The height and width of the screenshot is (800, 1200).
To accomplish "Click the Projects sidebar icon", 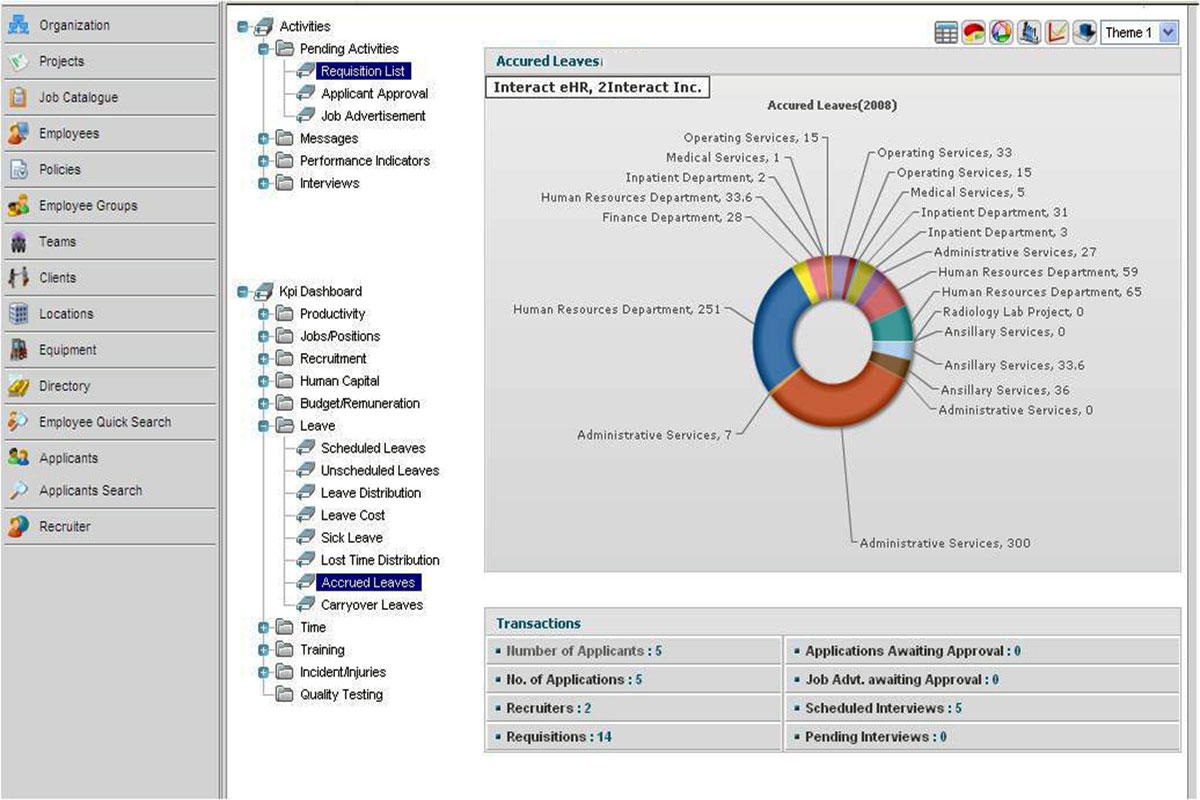I will [x=18, y=61].
